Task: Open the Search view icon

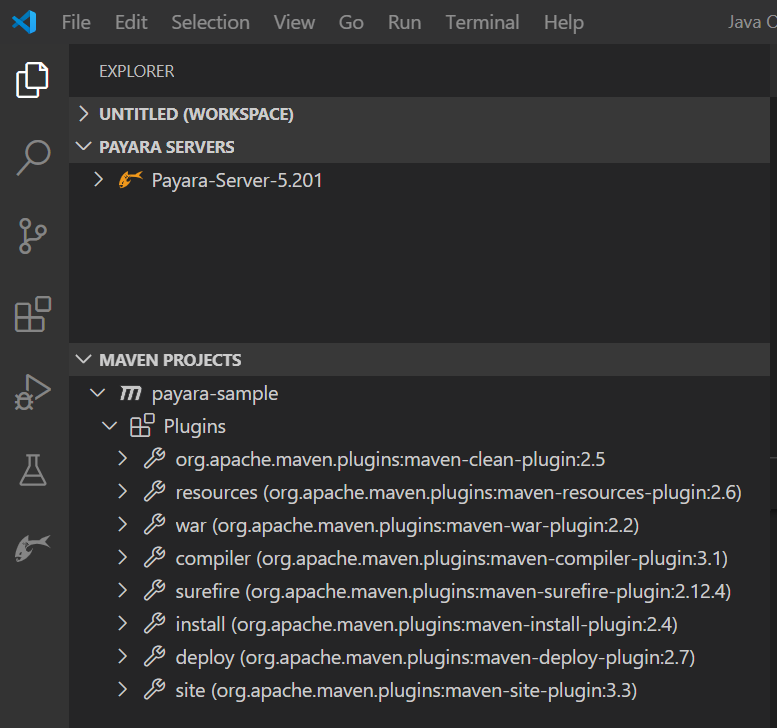Action: pyautogui.click(x=33, y=158)
